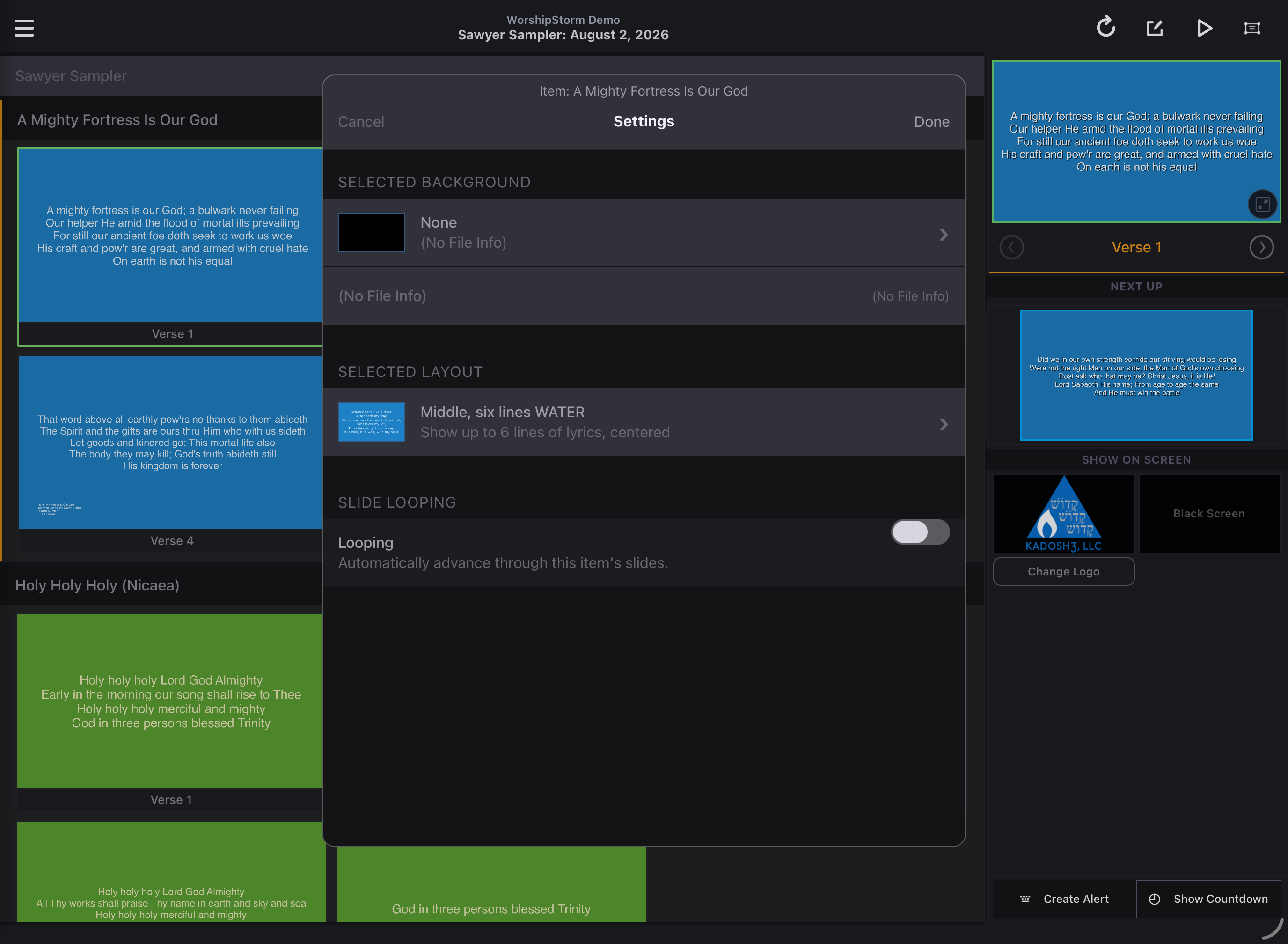Select the Black Screen option
This screenshot has width=1288, height=944.
(x=1209, y=513)
